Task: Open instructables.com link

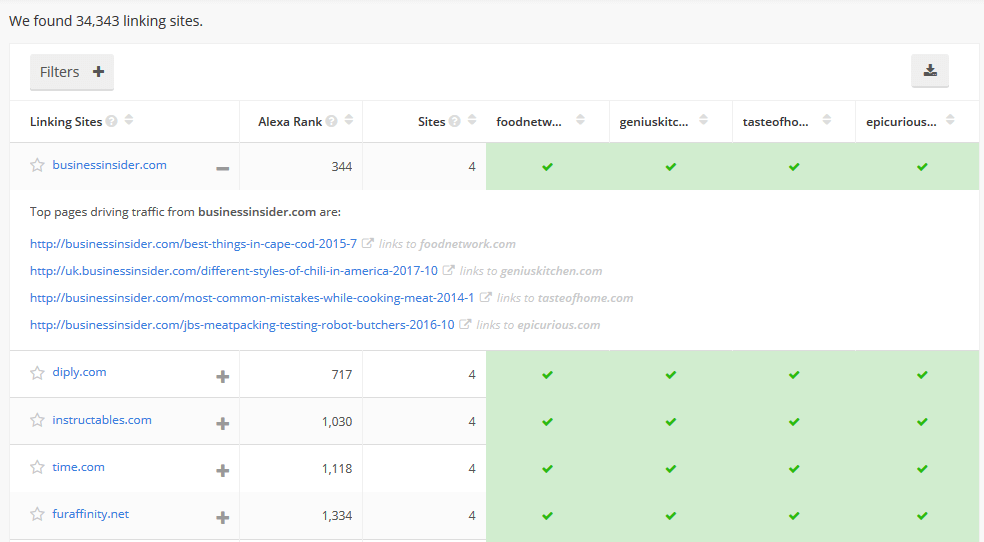Action: coord(102,420)
